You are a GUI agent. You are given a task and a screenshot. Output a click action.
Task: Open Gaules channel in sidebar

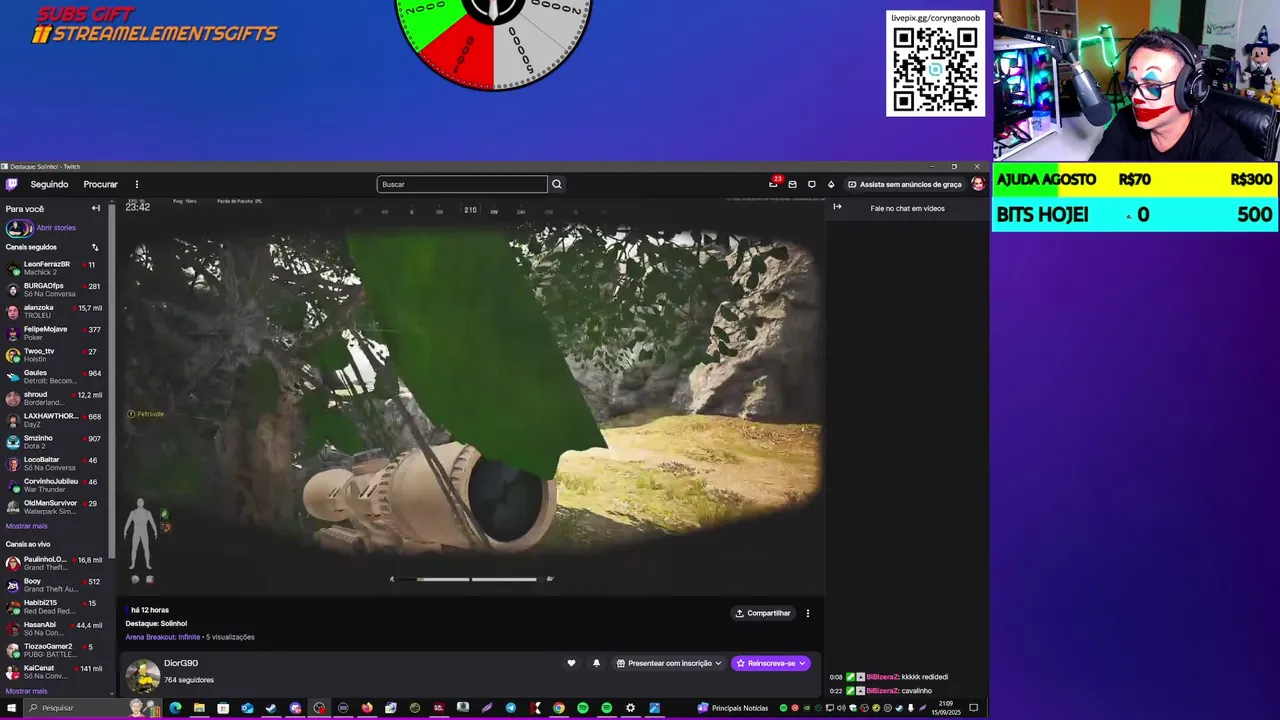pyautogui.click(x=56, y=376)
